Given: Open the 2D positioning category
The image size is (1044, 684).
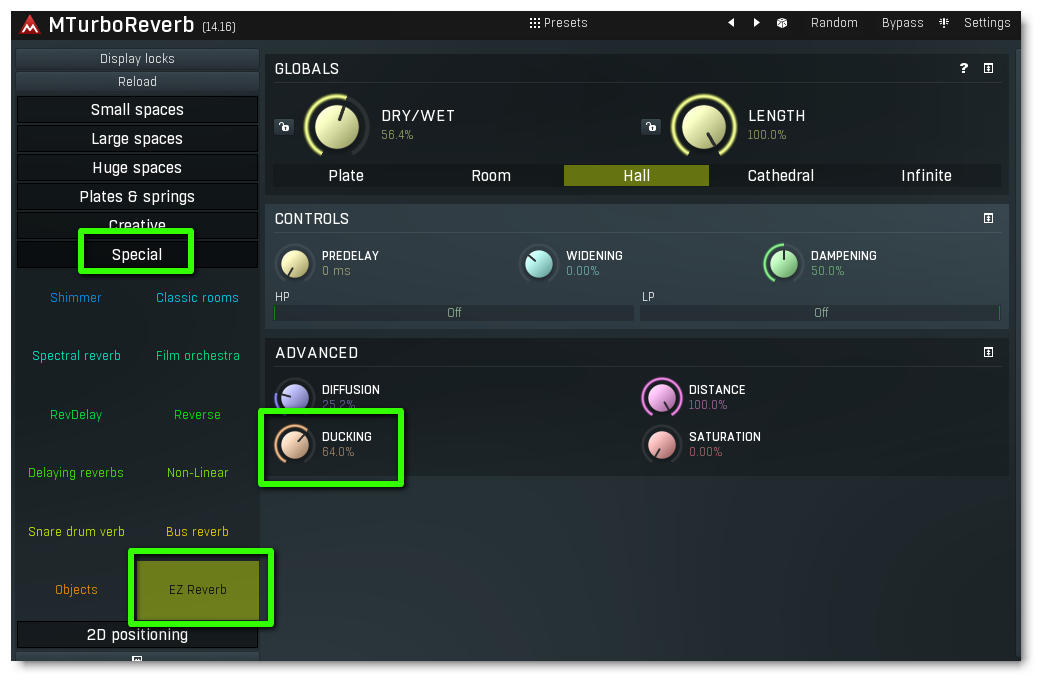Looking at the screenshot, I should click(x=137, y=635).
